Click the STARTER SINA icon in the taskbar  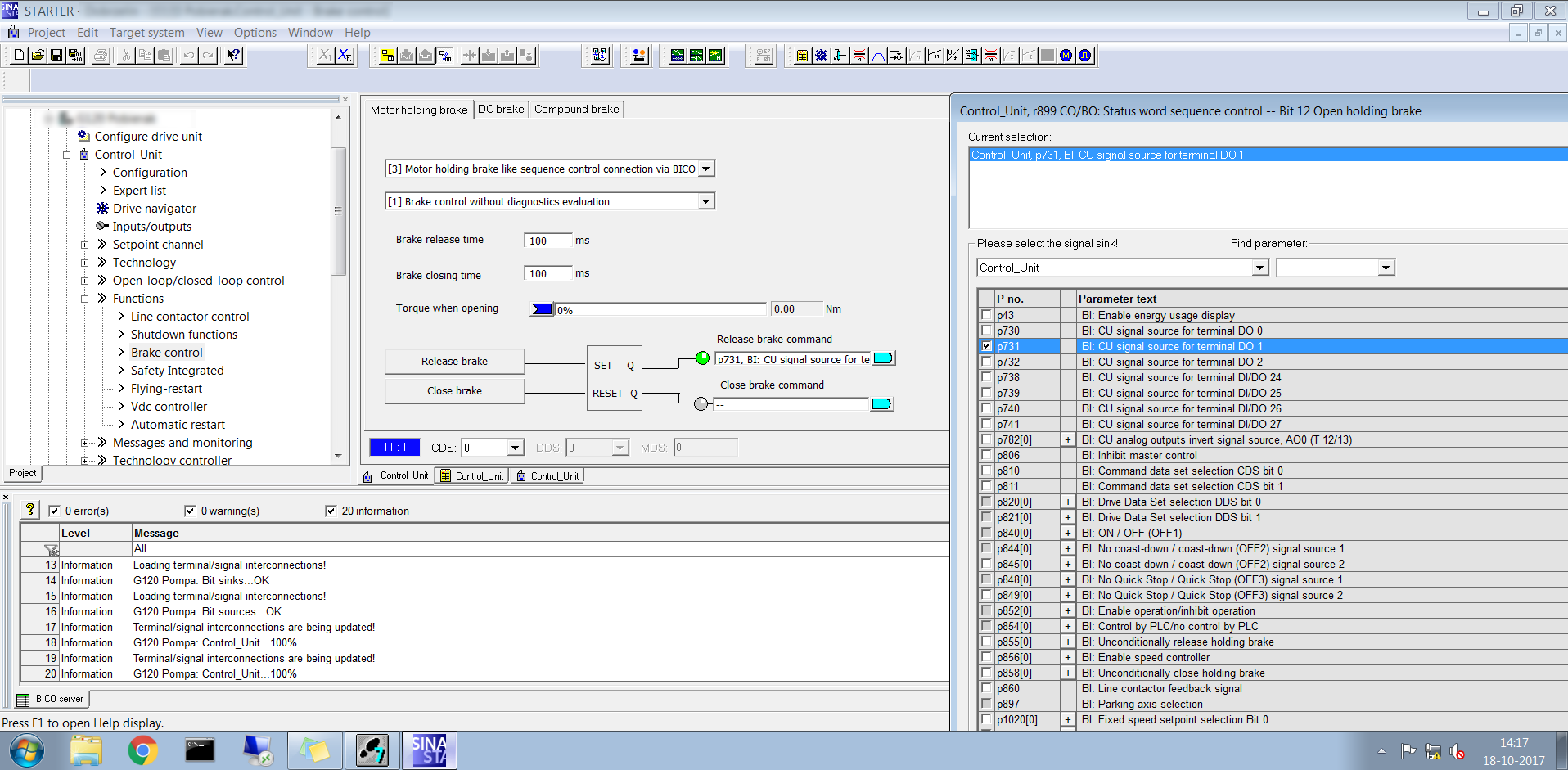(x=429, y=750)
